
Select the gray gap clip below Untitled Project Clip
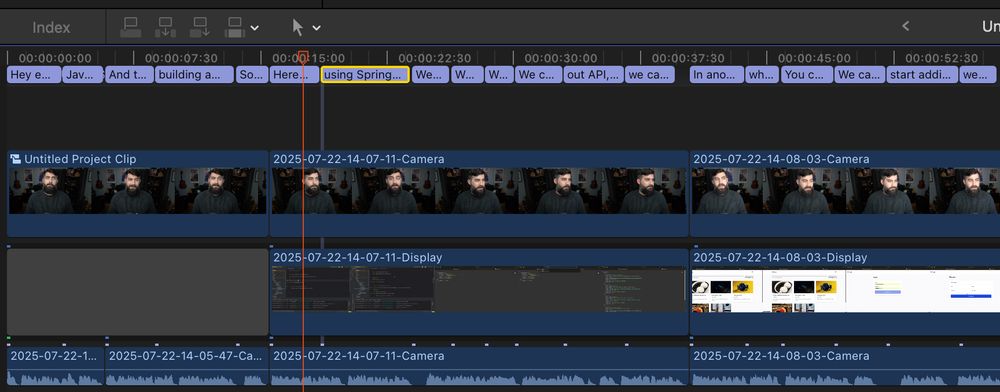tap(138, 292)
